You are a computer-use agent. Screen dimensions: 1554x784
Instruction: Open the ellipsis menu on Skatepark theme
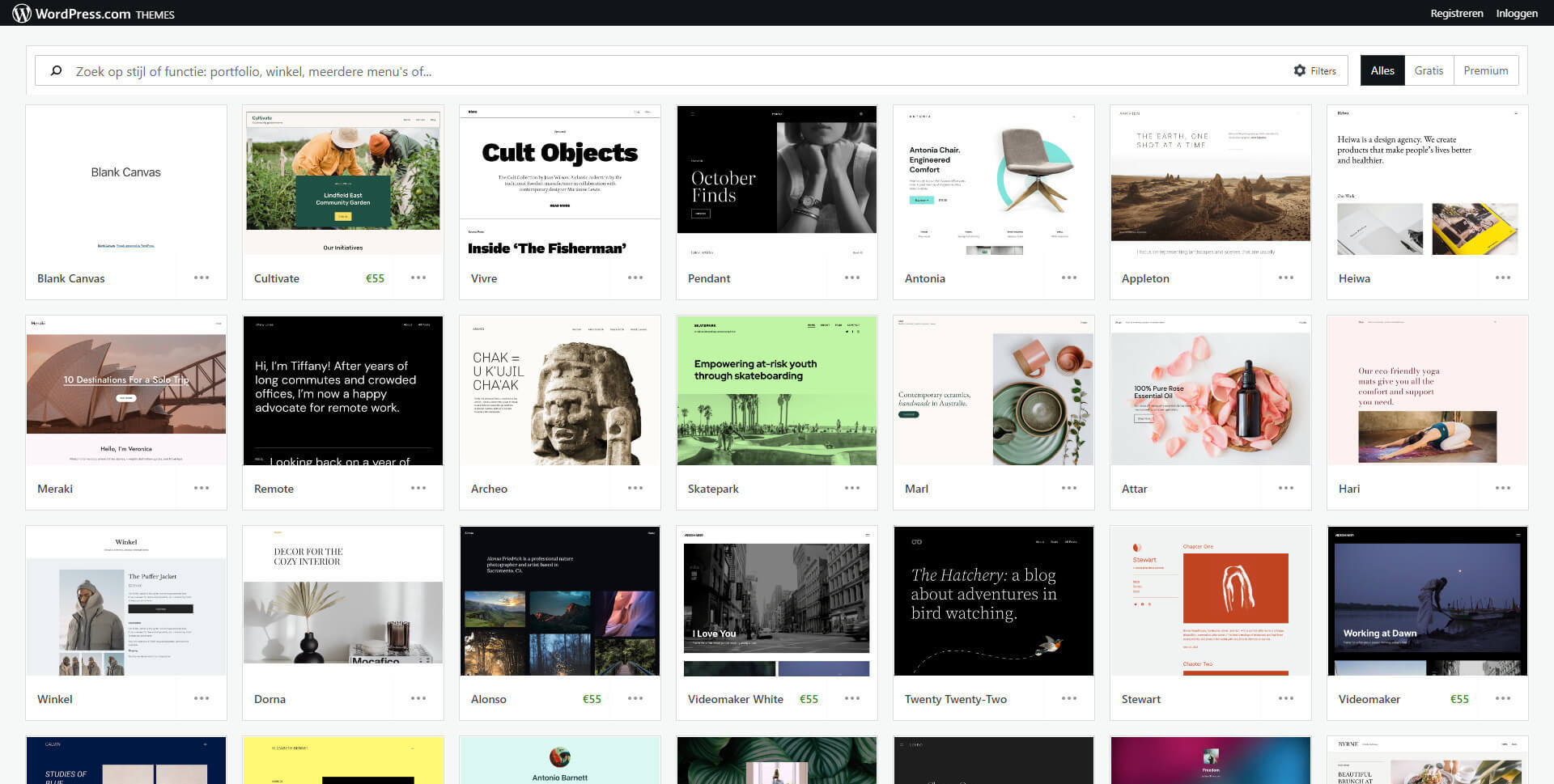point(852,488)
